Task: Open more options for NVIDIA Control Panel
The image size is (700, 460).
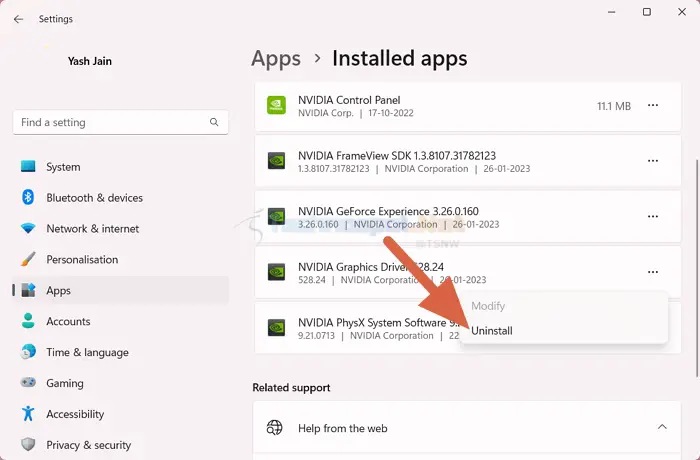Action: pos(653,105)
